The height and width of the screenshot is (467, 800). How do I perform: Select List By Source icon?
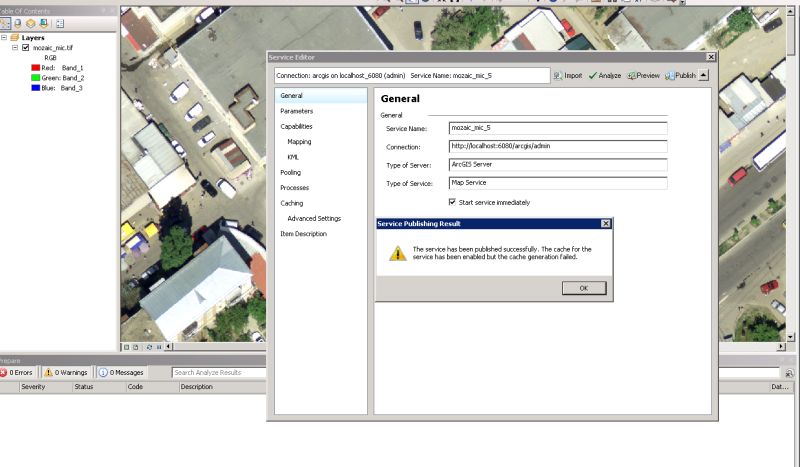tap(18, 23)
